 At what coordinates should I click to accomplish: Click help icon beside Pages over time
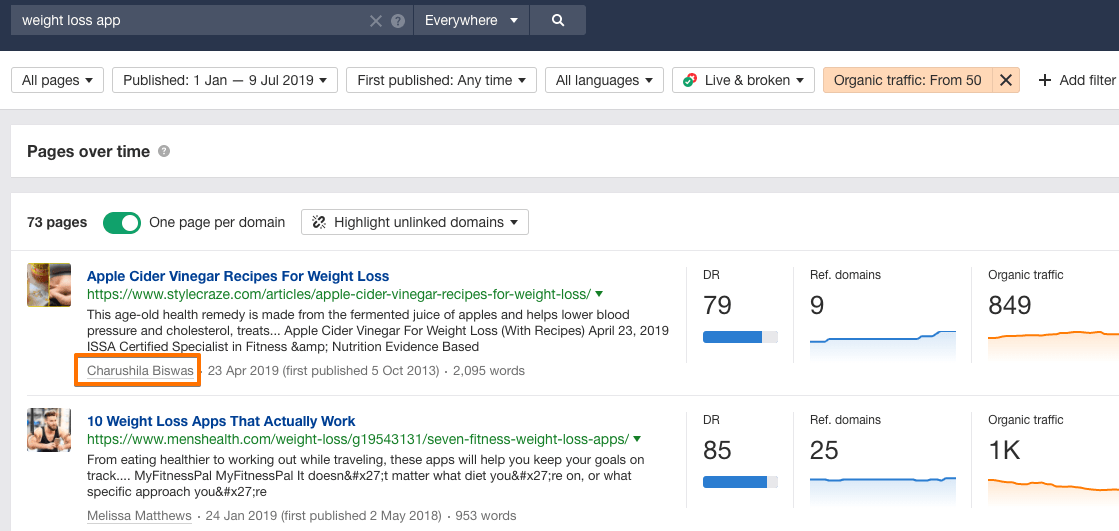(x=164, y=152)
